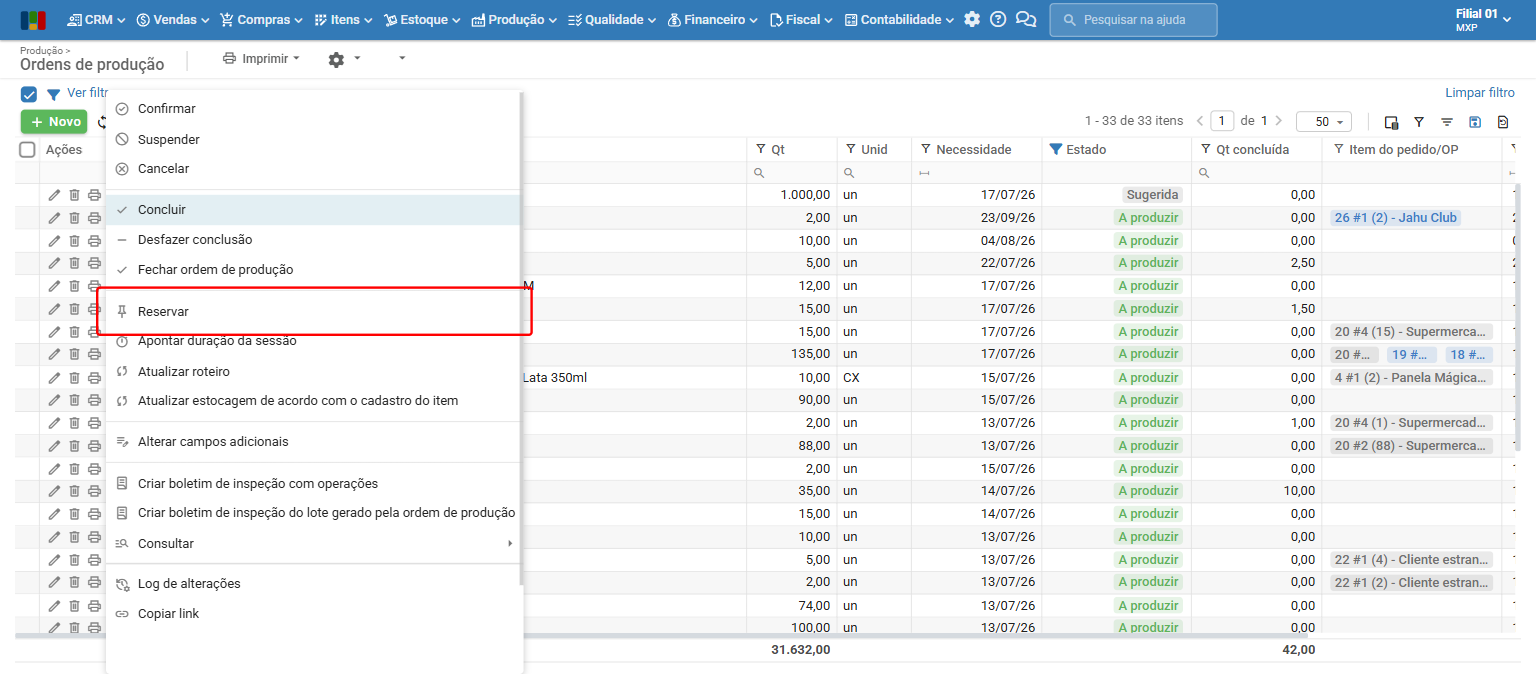This screenshot has width=1536, height=674.
Task: Expand the Vendas menu
Action: tap(173, 20)
